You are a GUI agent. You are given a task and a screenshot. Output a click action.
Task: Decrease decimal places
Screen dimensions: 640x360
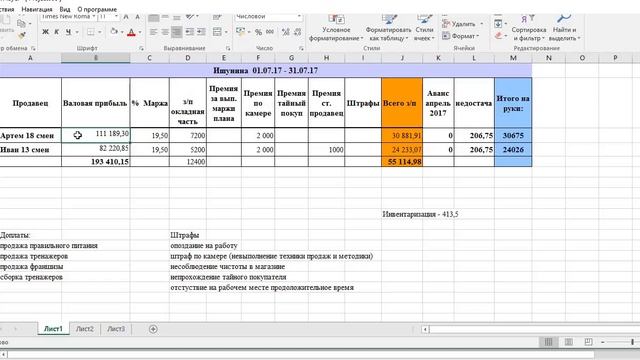click(x=297, y=32)
